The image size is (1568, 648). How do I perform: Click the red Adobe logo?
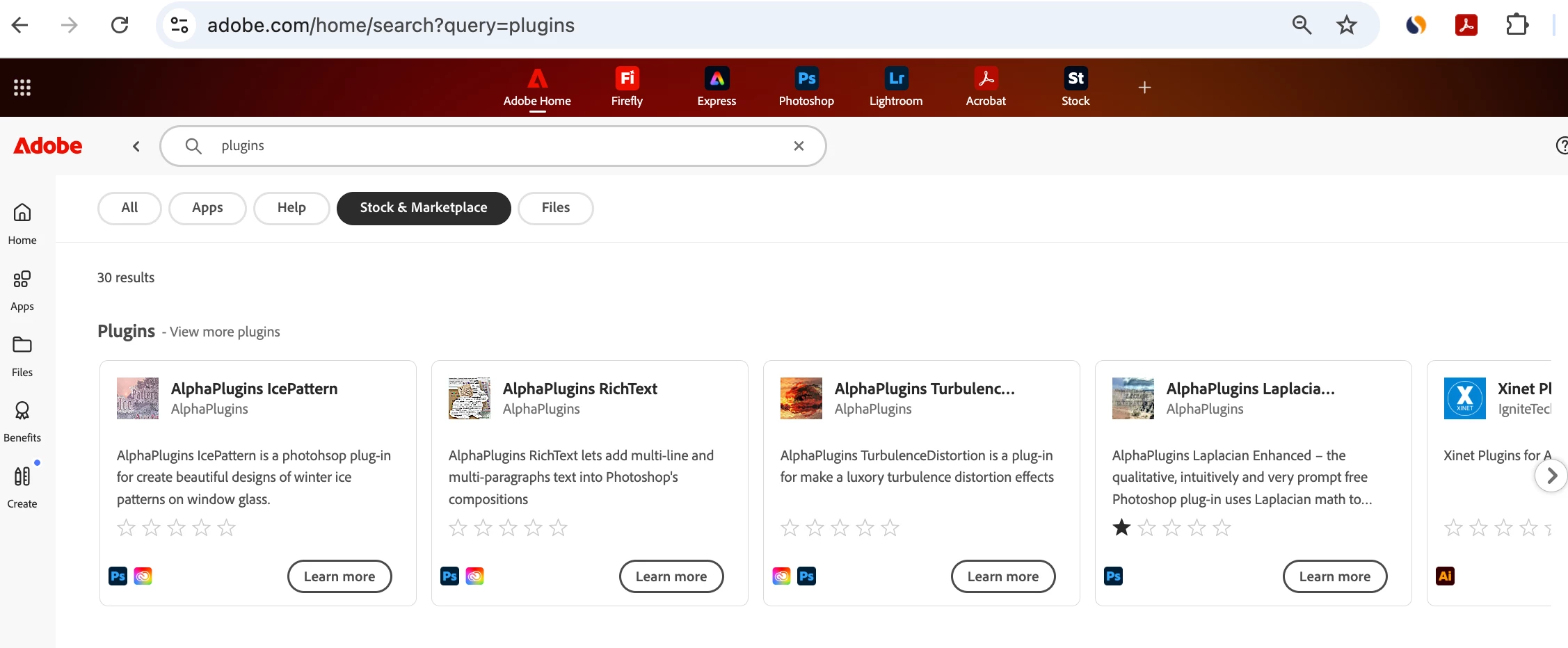48,146
